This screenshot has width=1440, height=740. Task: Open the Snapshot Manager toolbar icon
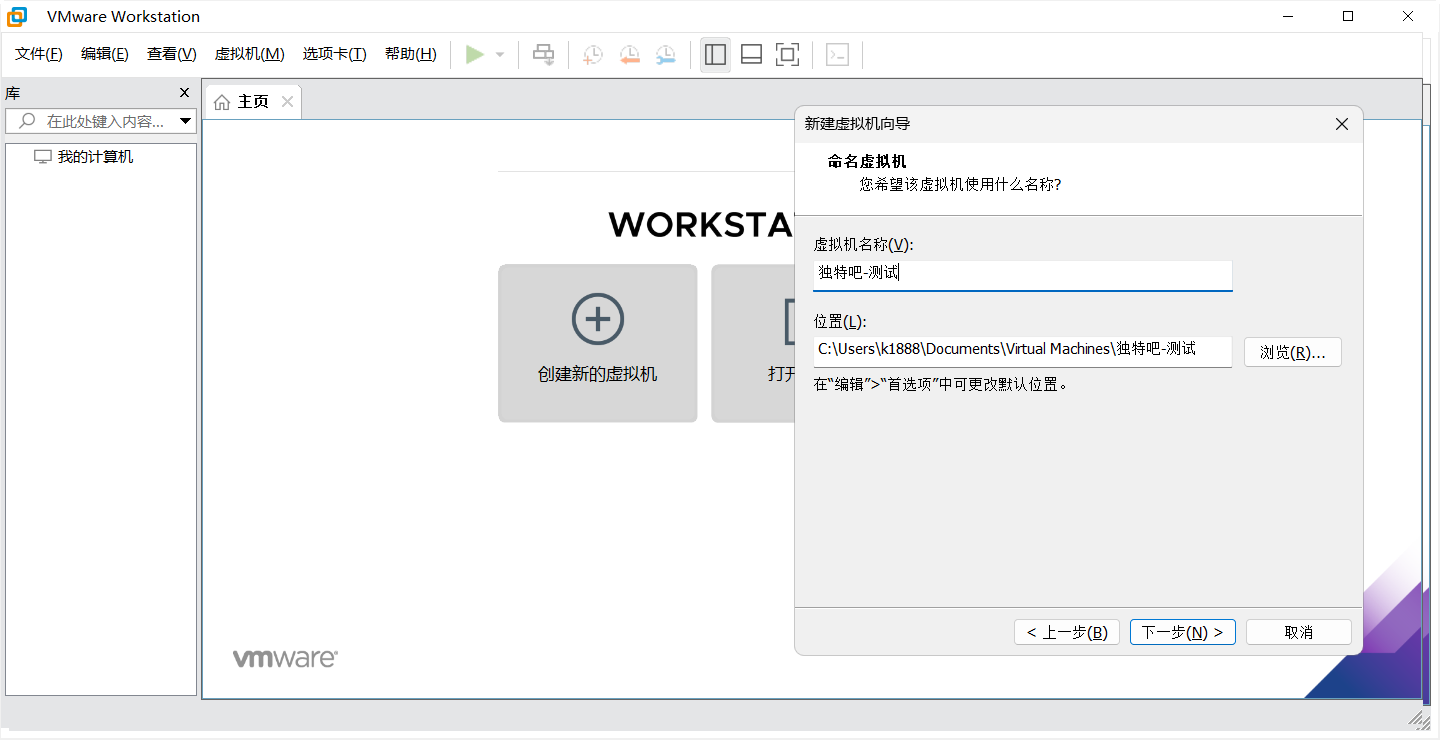click(x=665, y=55)
